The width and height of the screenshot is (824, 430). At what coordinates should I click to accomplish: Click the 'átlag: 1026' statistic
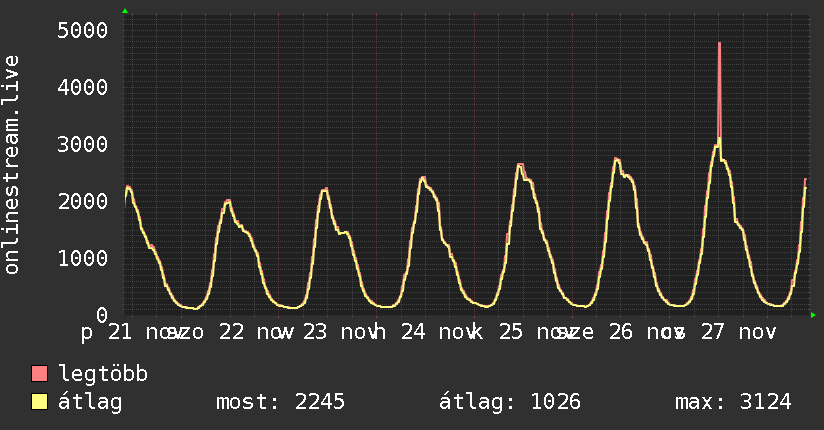(509, 402)
